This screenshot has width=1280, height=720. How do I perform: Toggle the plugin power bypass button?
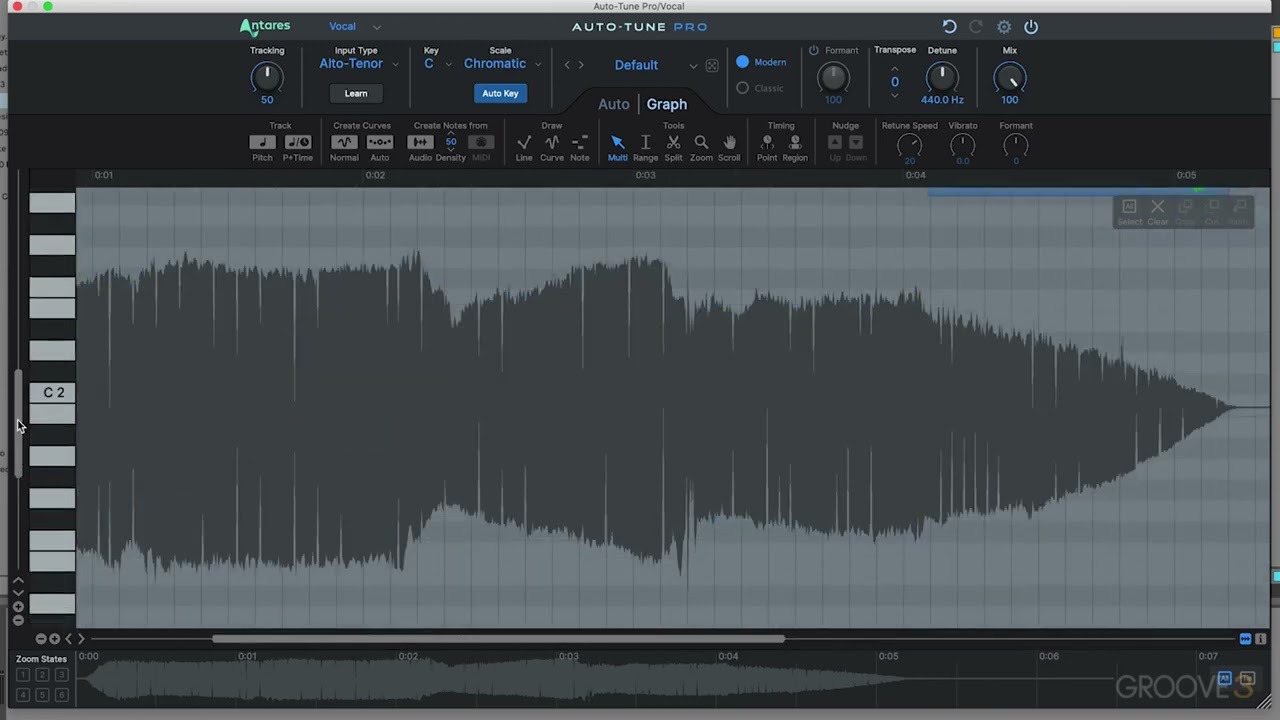point(1031,27)
